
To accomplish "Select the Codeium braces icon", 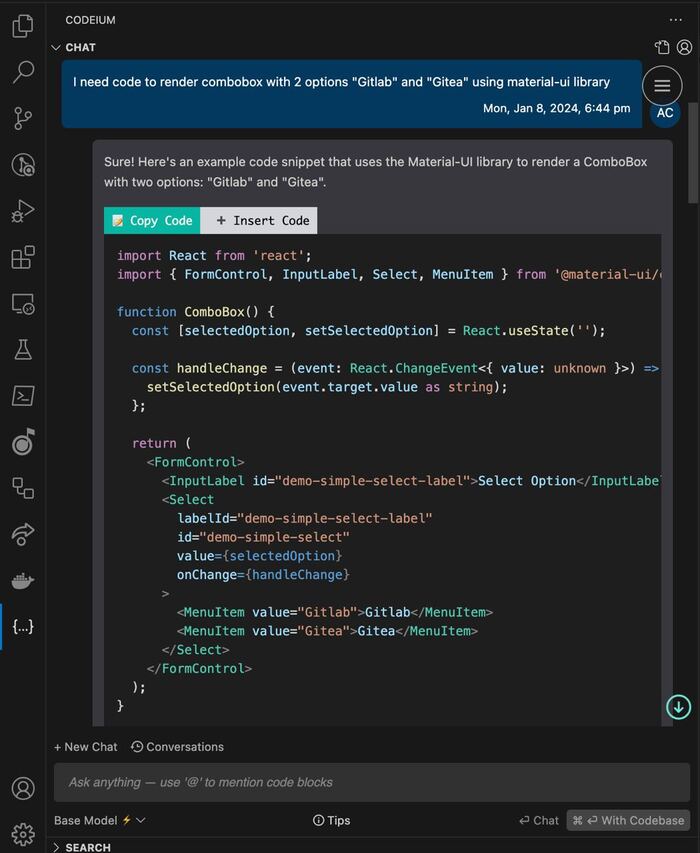I will [x=22, y=626].
